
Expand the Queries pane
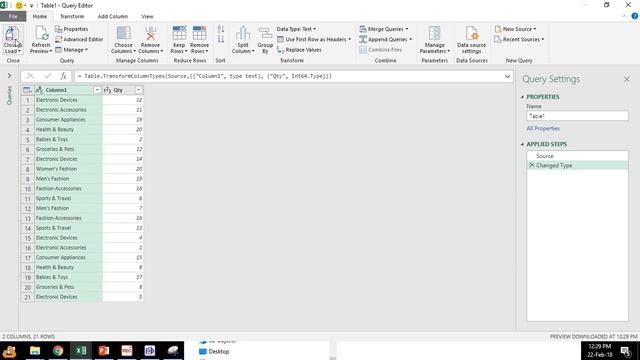pos(9,76)
